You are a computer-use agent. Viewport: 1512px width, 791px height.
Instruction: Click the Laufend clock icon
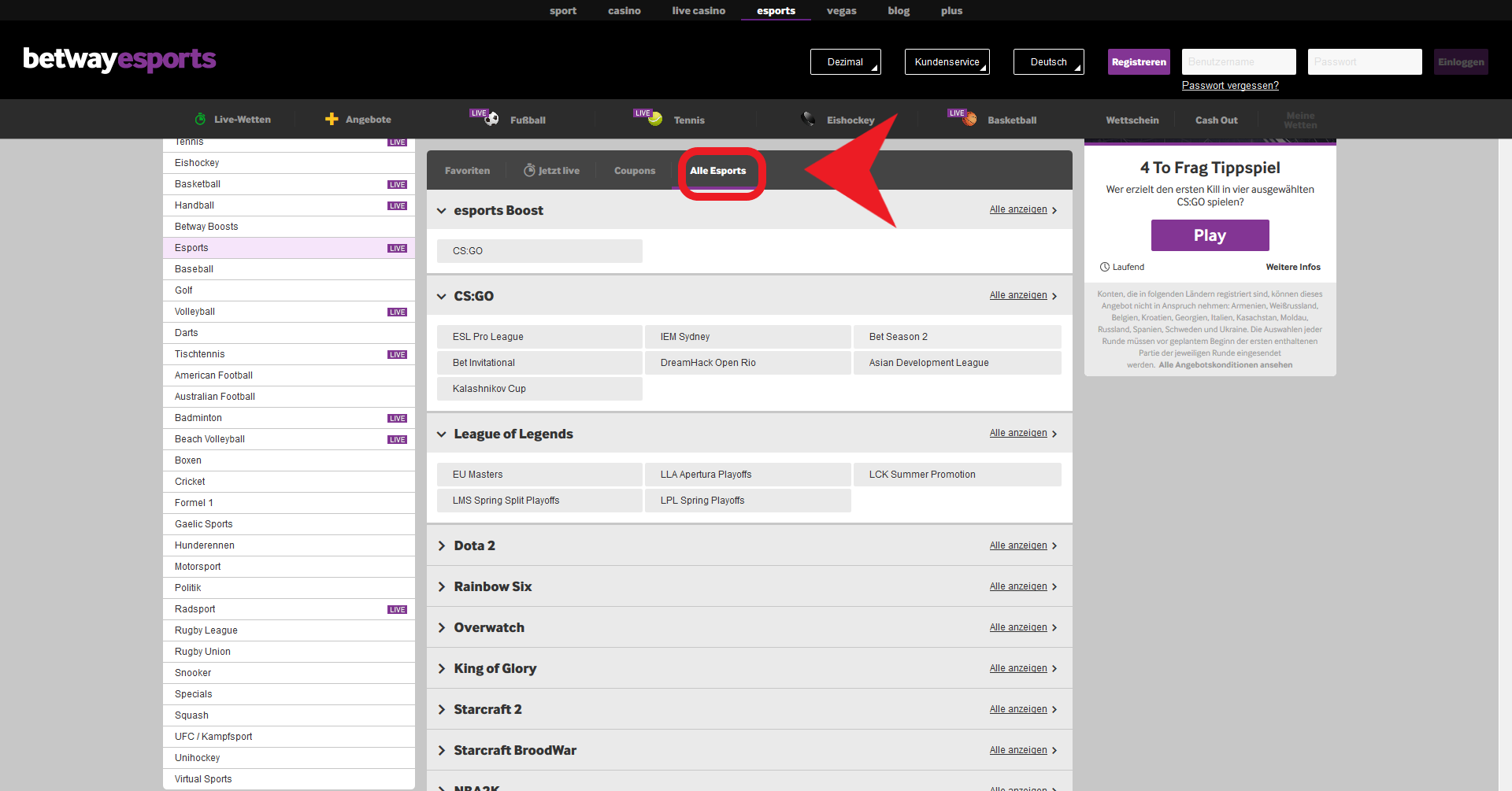(x=1105, y=267)
